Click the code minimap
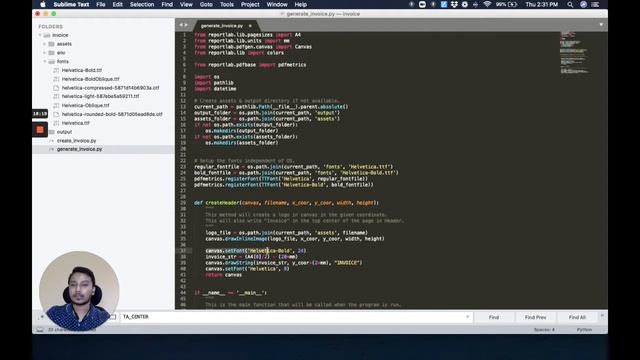The height and width of the screenshot is (360, 640). [x=575, y=53]
